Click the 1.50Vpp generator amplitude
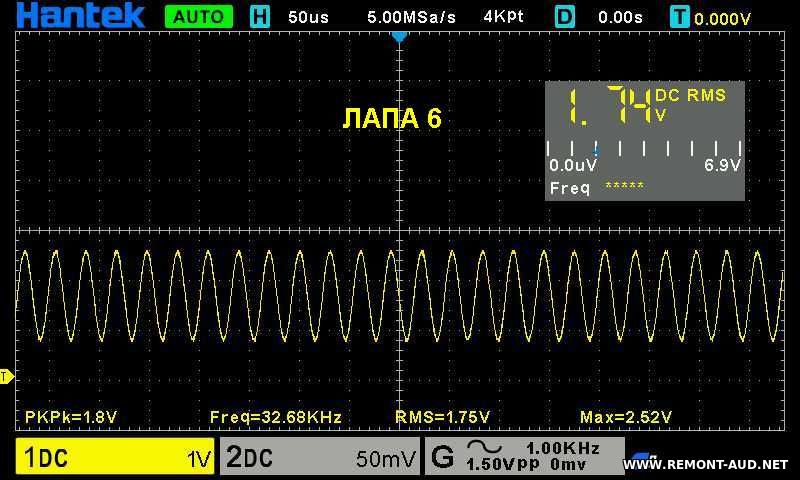Image resolution: width=800 pixels, height=480 pixels. (x=503, y=464)
